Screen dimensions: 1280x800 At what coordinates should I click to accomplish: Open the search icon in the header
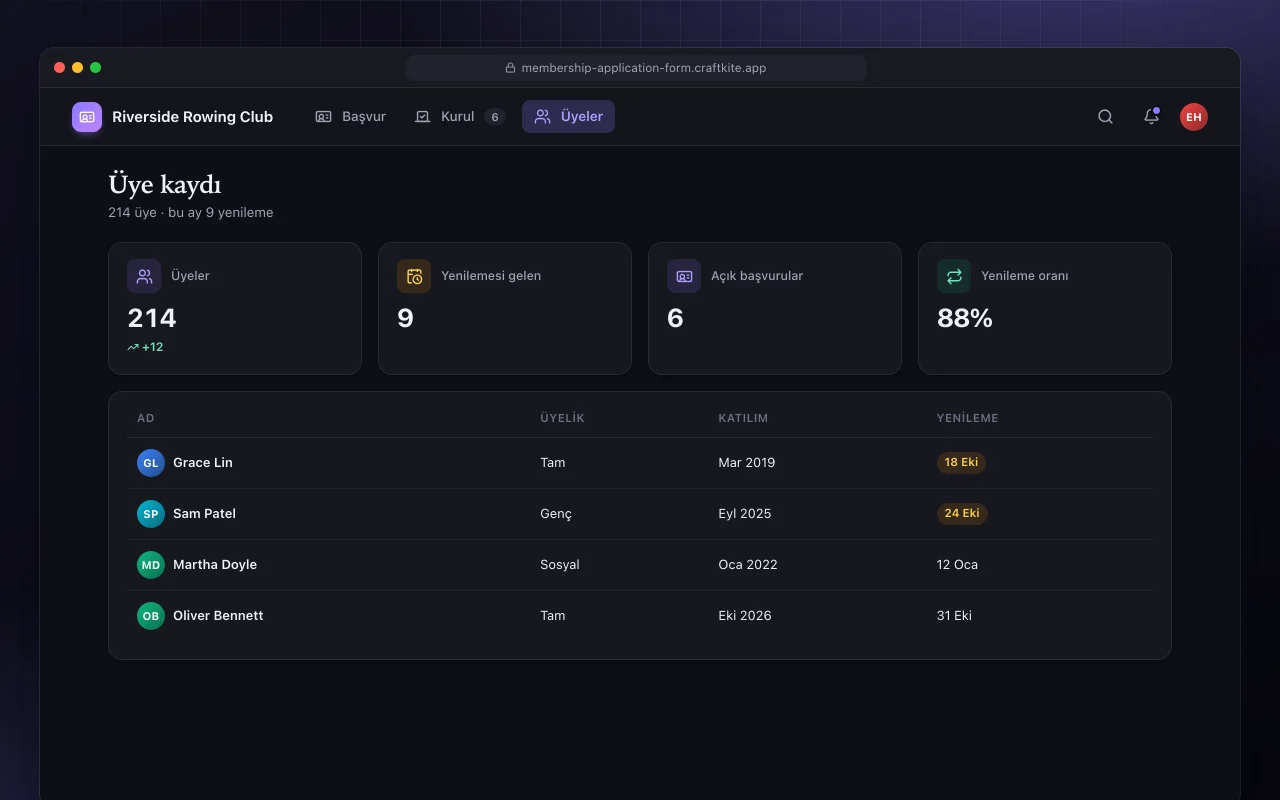pyautogui.click(x=1105, y=117)
